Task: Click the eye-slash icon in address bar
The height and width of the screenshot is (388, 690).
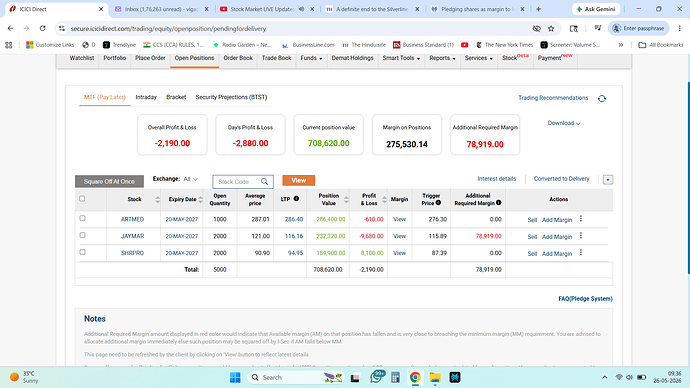Action: coord(536,29)
